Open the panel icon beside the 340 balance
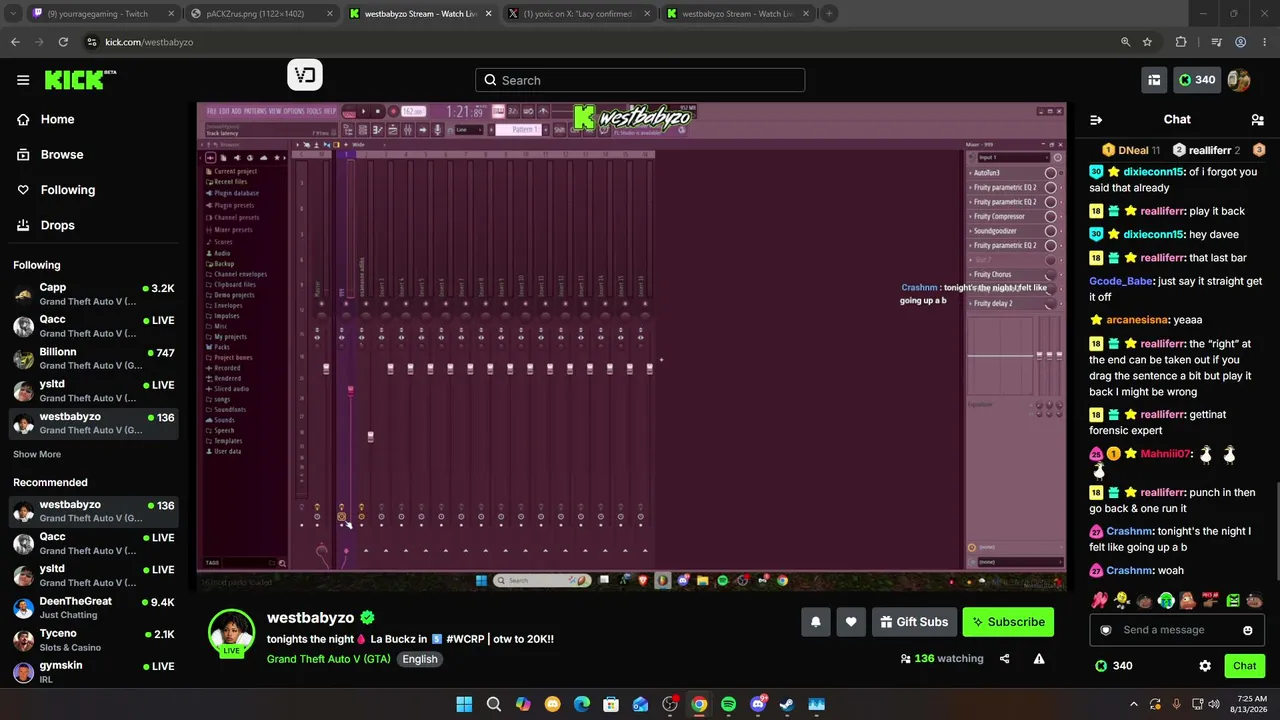 pos(1154,80)
